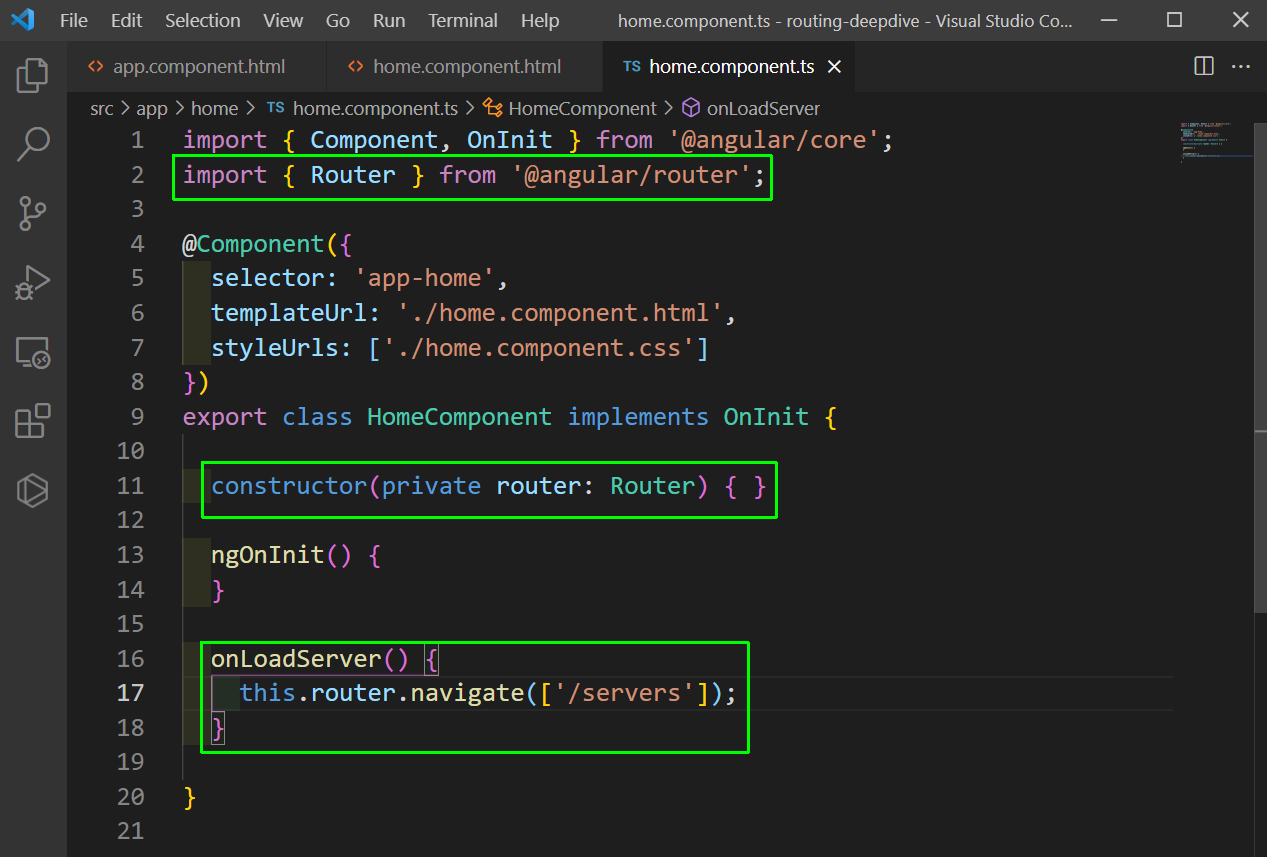Click HTML icon of app.component.html tab

[96, 67]
